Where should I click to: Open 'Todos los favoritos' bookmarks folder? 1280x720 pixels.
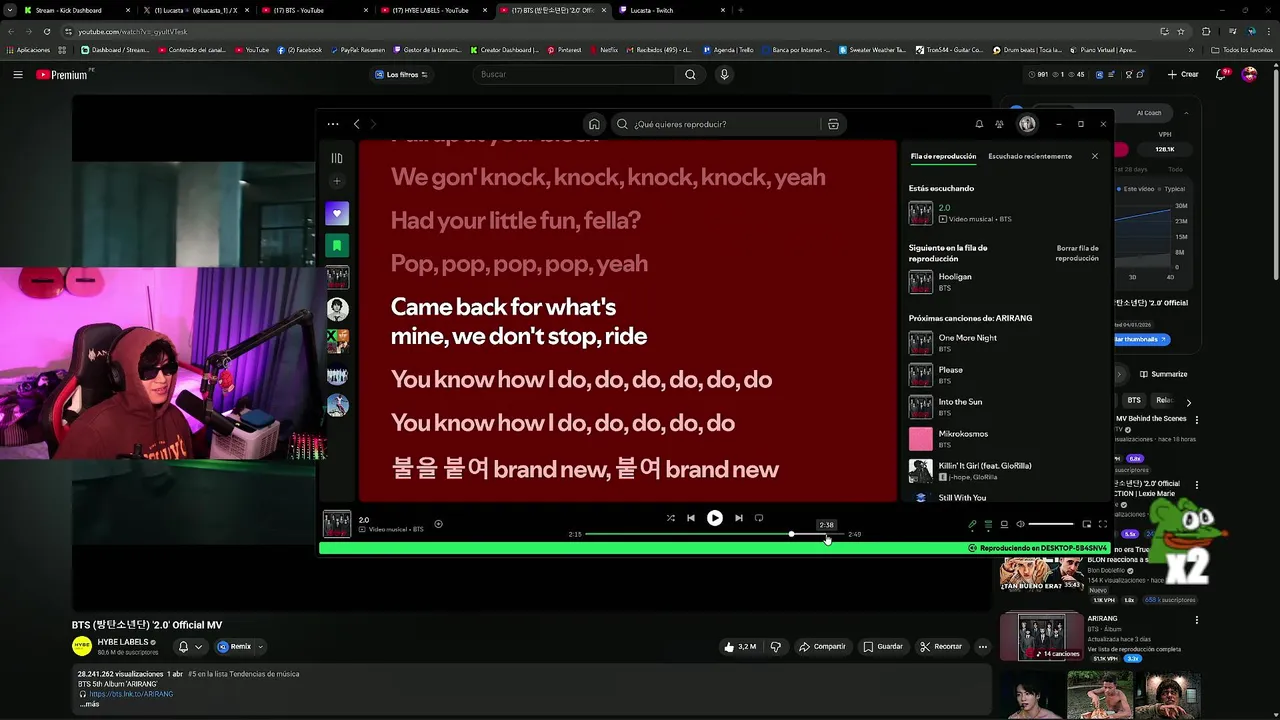(x=1242, y=50)
